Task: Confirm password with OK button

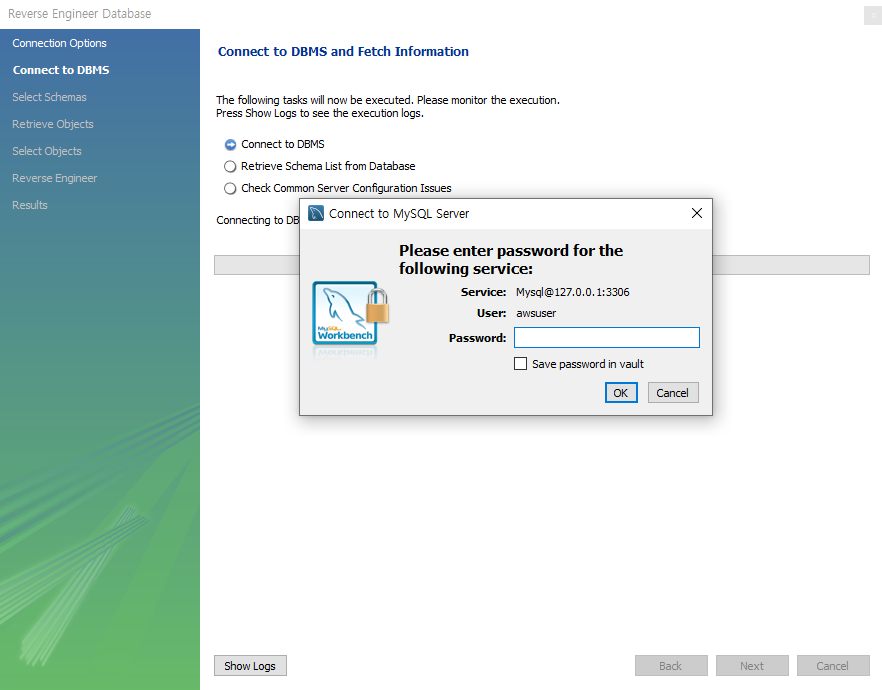Action: [621, 393]
